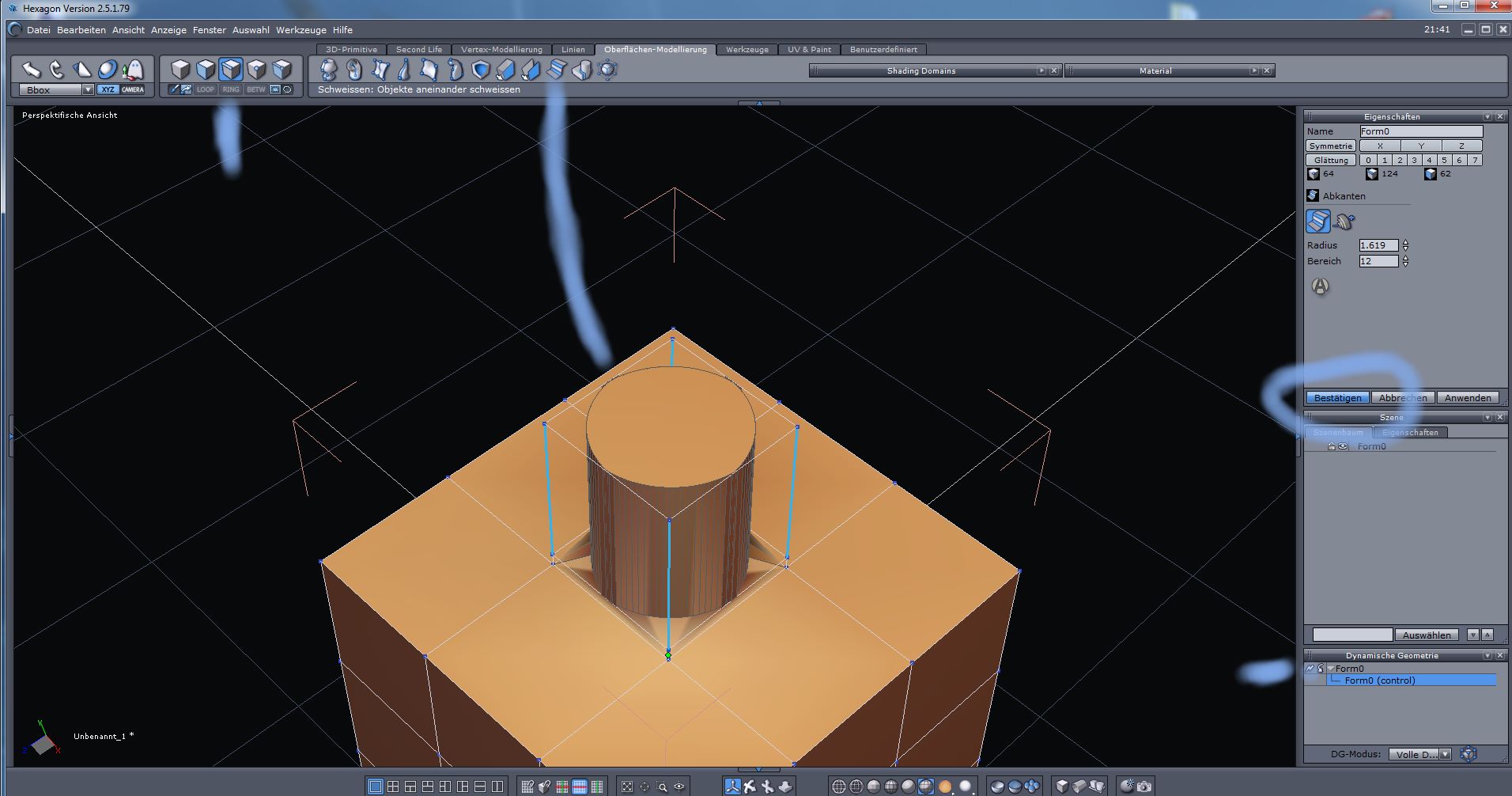1512x796 pixels.
Task: Click the round A auto icon
Action: (1320, 286)
